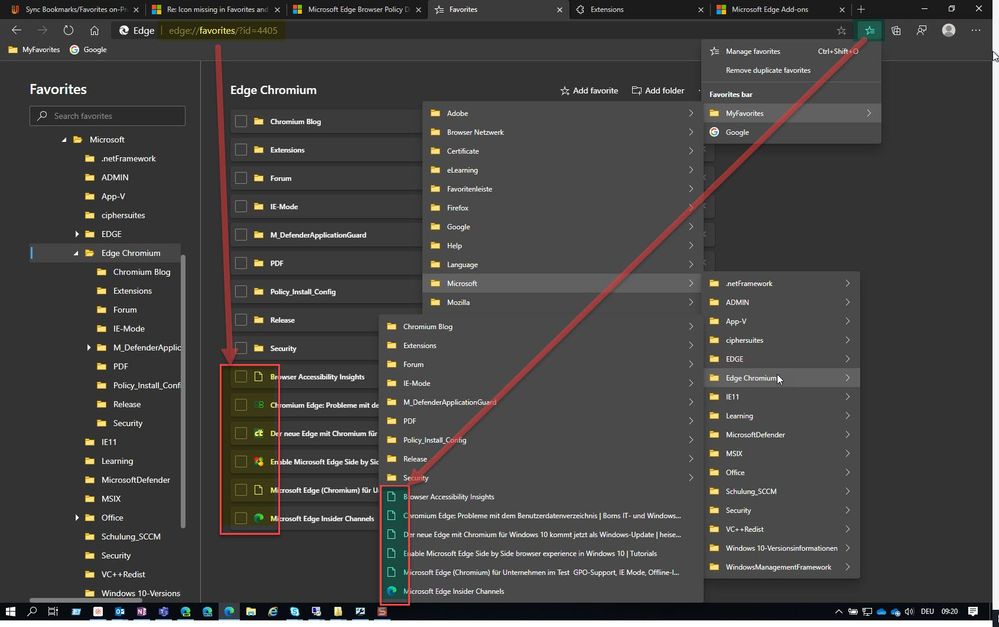The image size is (999, 627).
Task: Open Browser Accessibility Insights menu link
Action: point(542,496)
